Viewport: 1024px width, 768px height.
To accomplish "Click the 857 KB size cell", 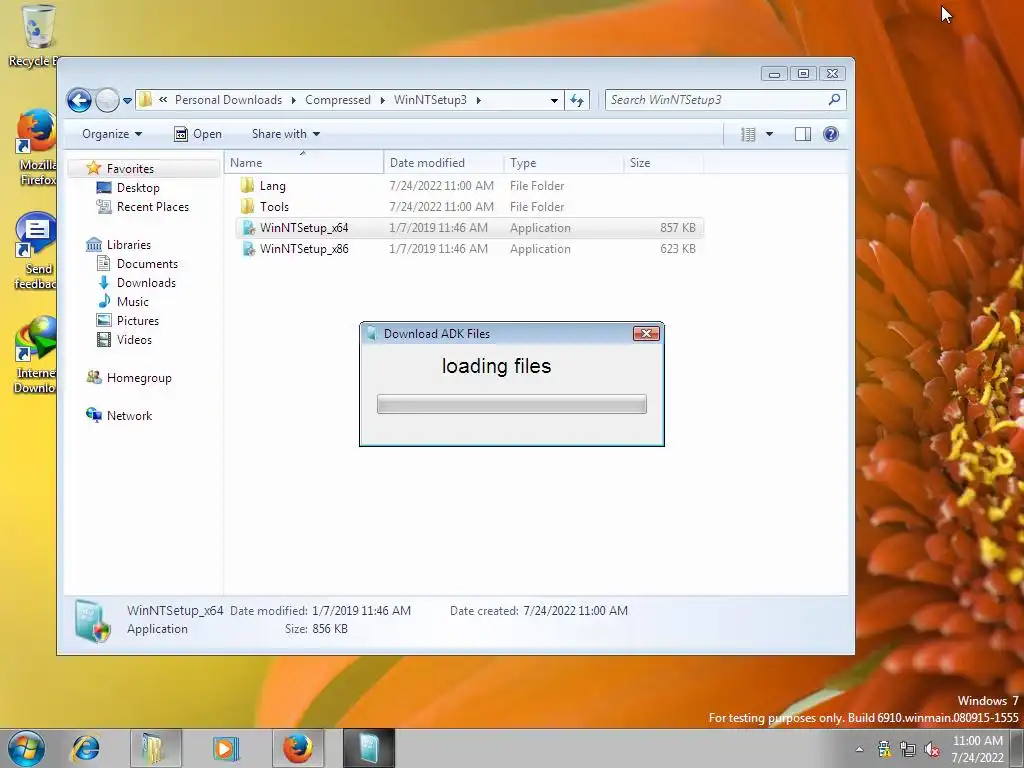I will click(677, 227).
